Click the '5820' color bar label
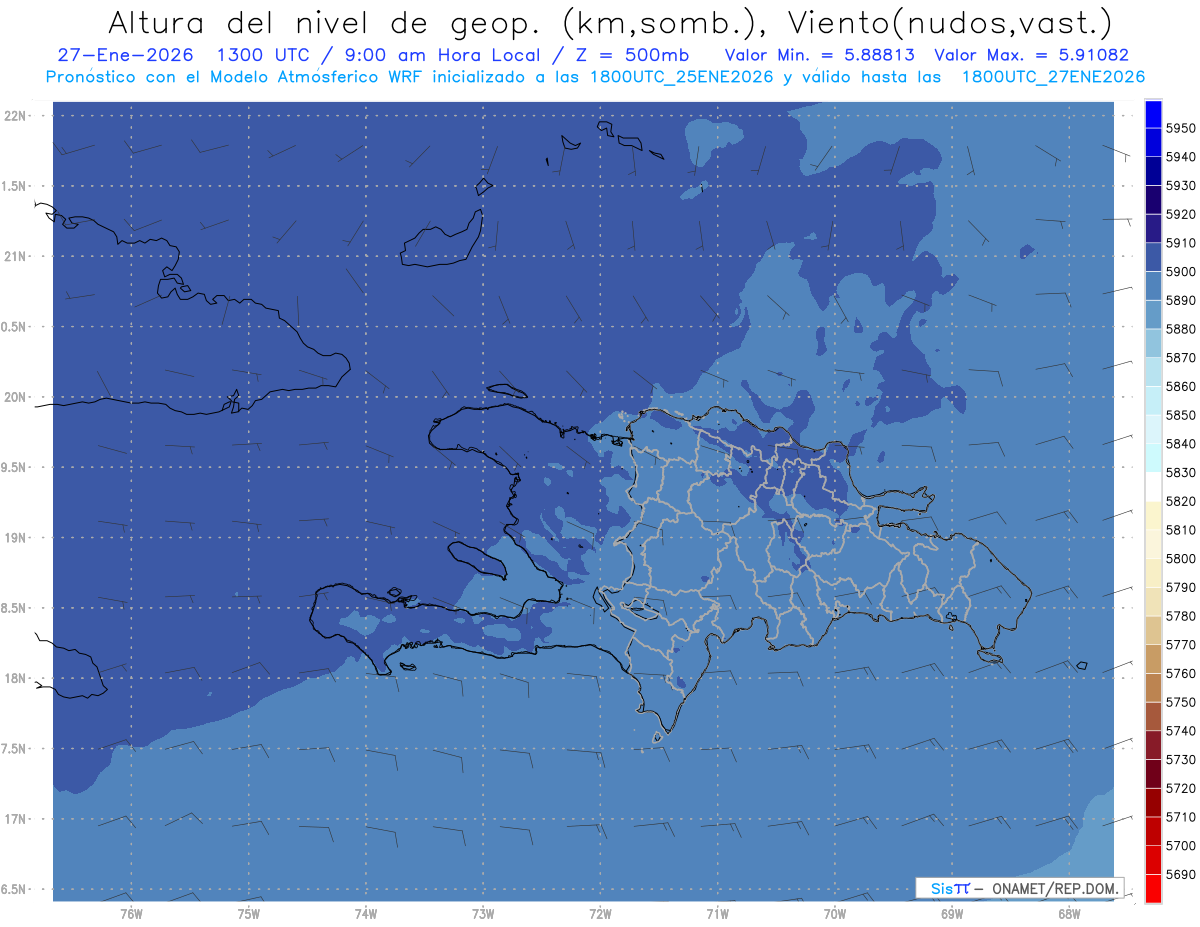 click(1180, 501)
